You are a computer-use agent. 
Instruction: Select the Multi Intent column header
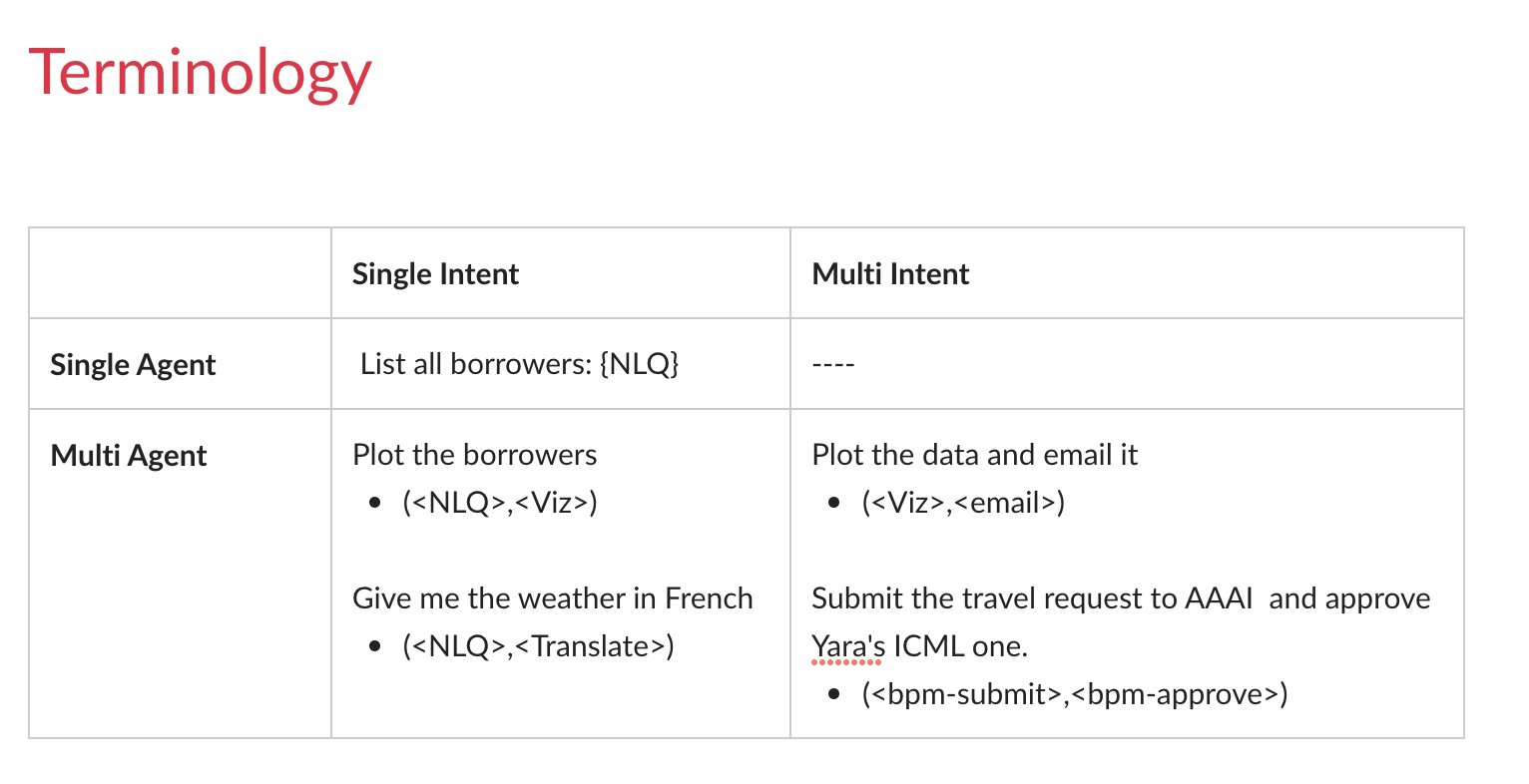(890, 274)
